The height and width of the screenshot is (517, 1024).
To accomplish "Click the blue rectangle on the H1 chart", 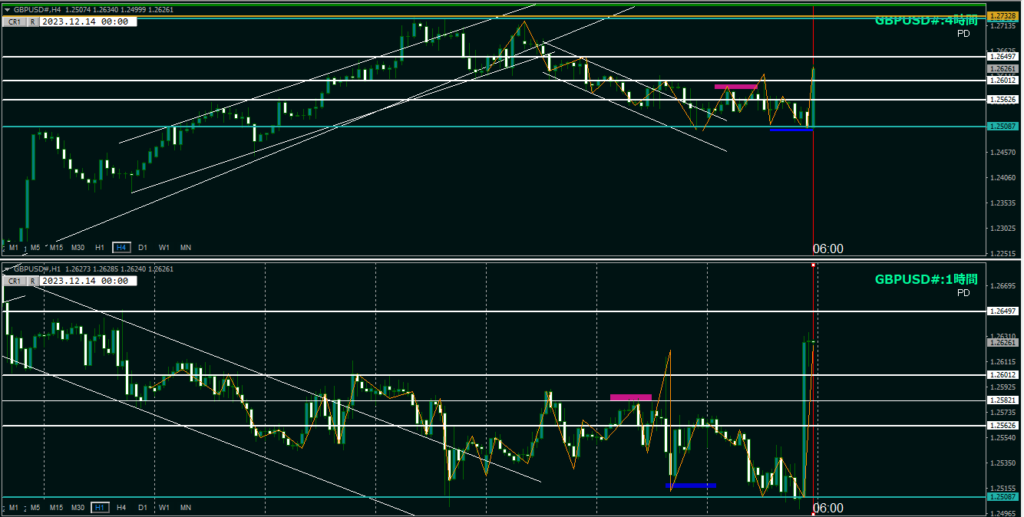I will click(691, 486).
